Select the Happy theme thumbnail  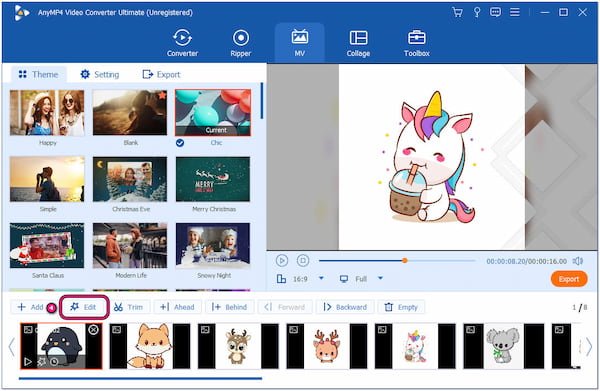47,113
